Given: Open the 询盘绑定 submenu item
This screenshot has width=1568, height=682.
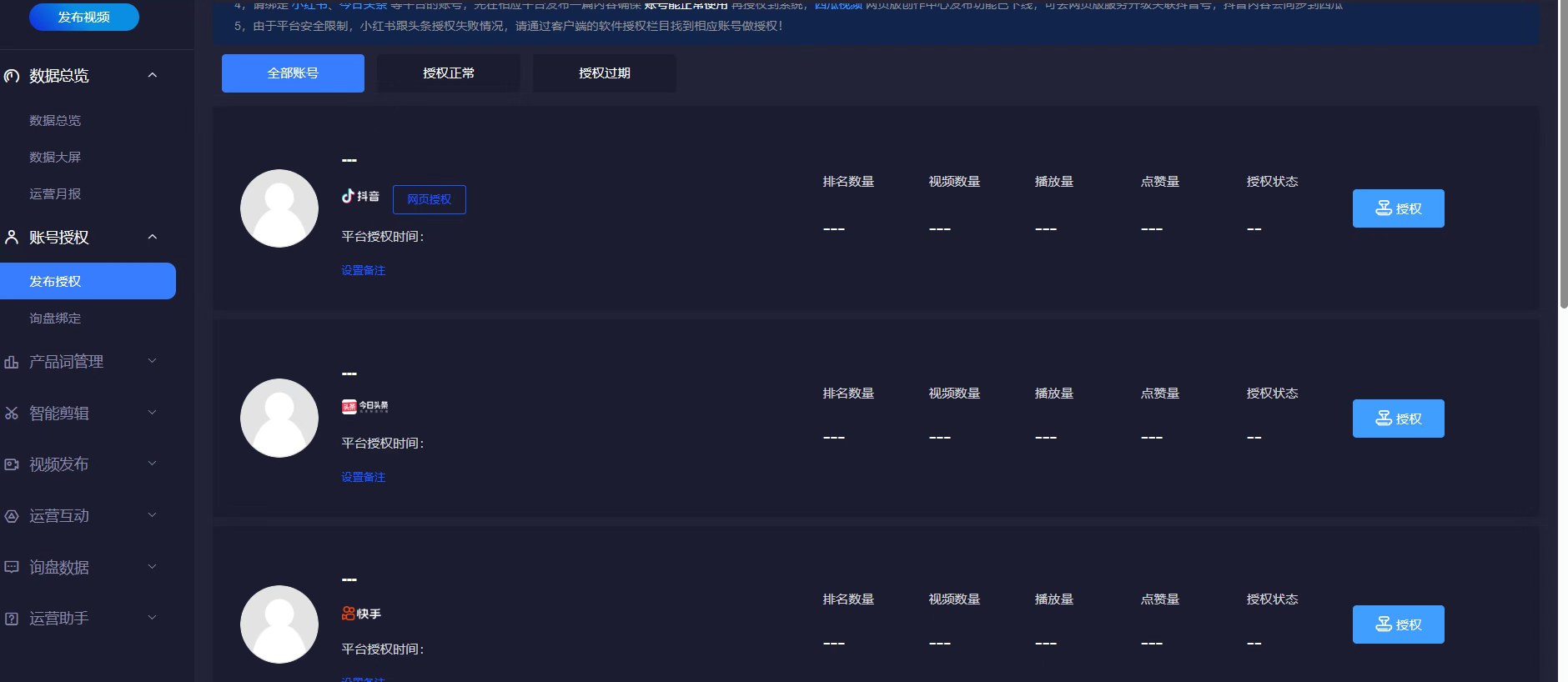Looking at the screenshot, I should (55, 318).
